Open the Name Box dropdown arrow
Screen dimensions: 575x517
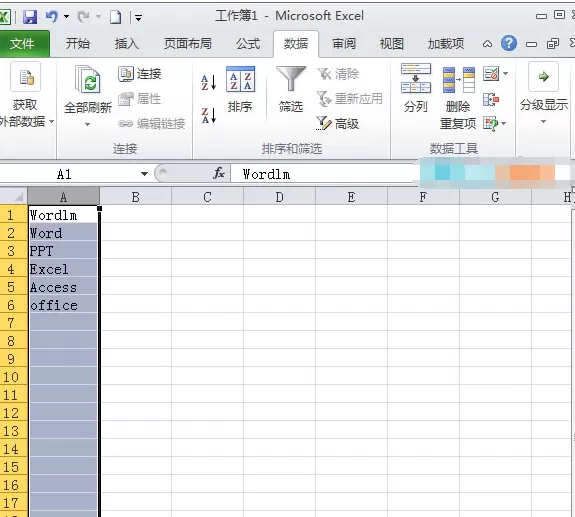coord(144,174)
